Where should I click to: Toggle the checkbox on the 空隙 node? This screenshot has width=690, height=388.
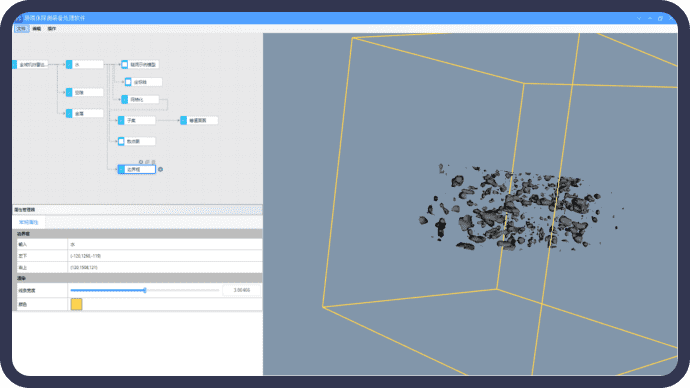(x=69, y=92)
